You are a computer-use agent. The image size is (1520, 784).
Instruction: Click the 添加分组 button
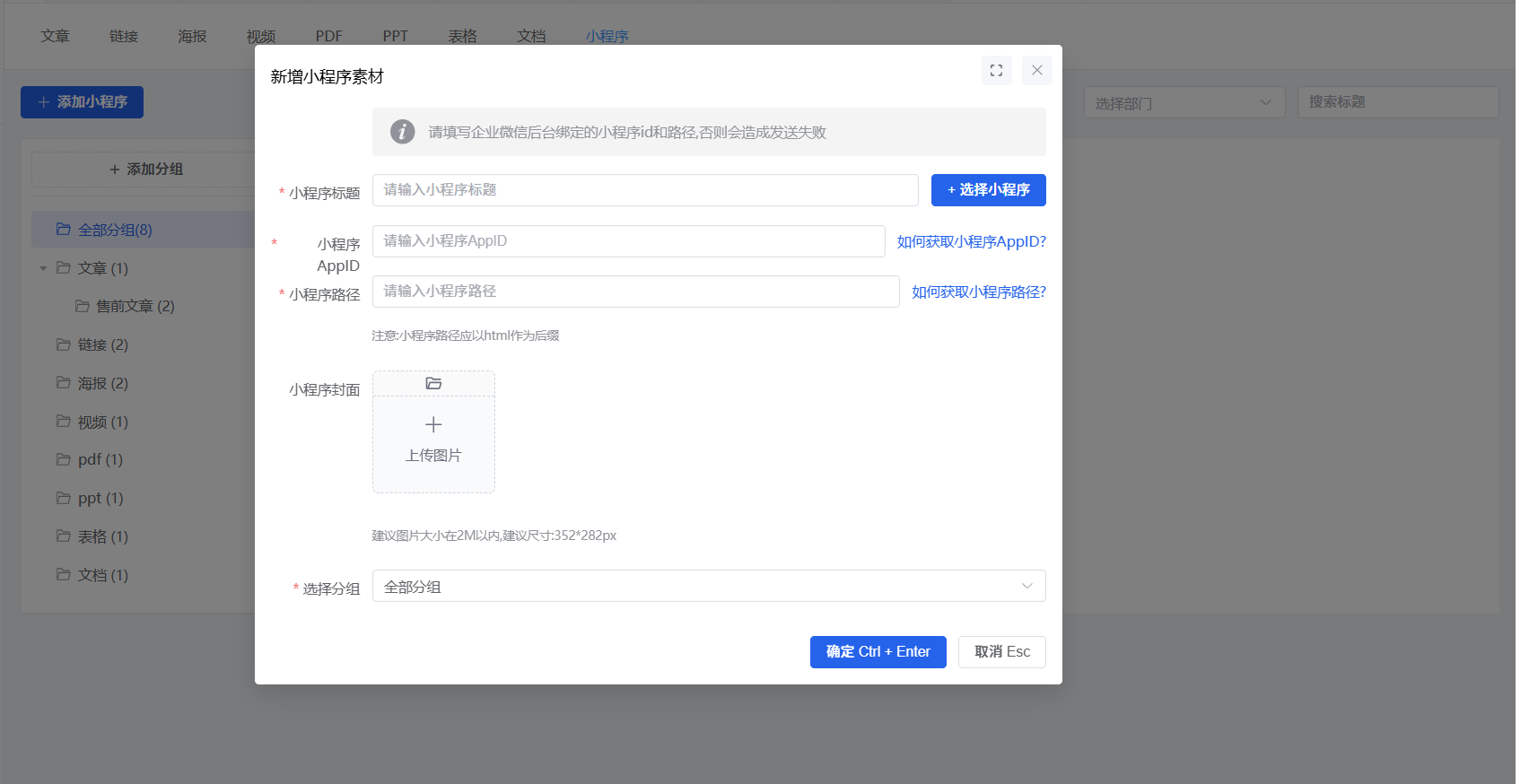coord(146,169)
